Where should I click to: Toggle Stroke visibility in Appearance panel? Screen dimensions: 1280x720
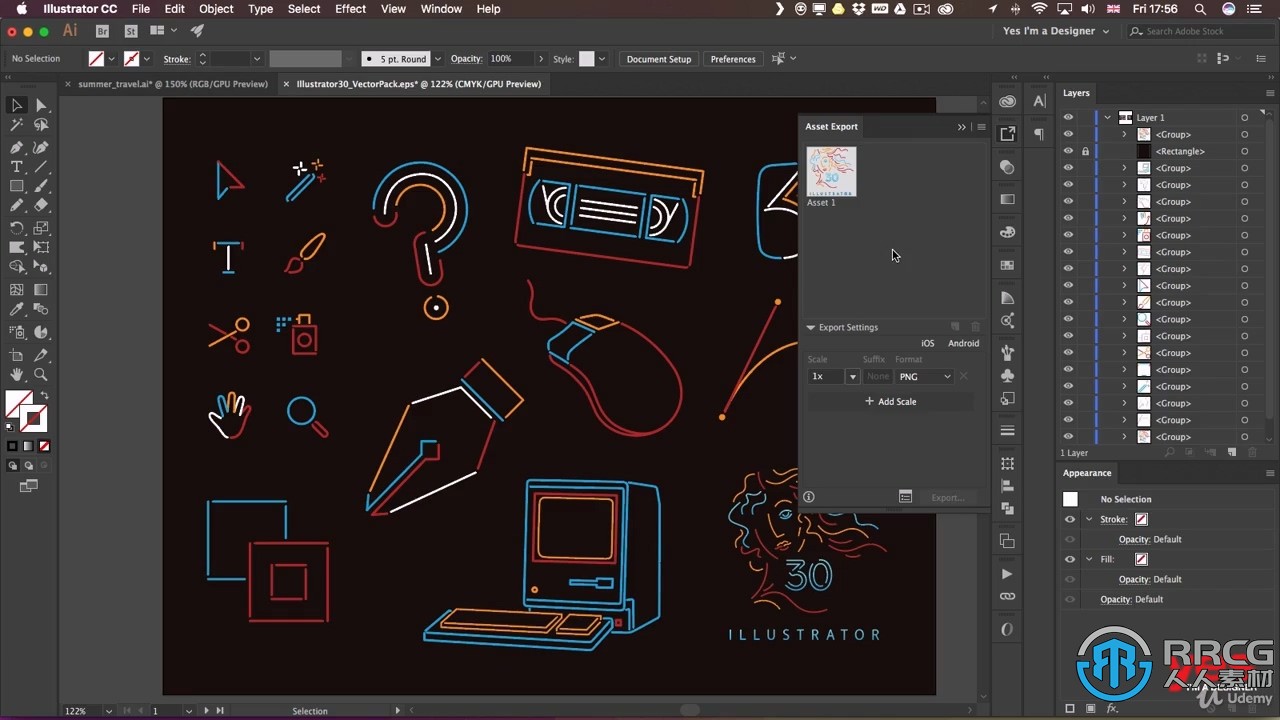(x=1070, y=519)
